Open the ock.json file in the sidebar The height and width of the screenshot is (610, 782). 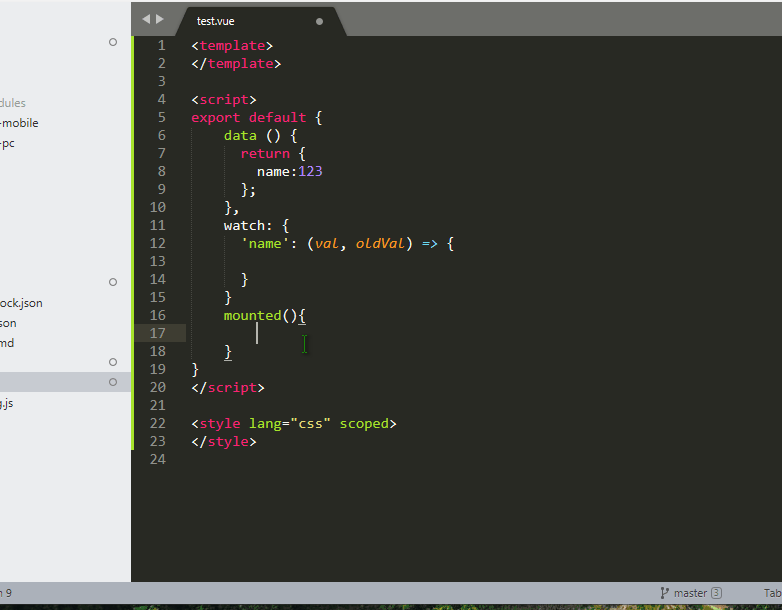[21, 303]
